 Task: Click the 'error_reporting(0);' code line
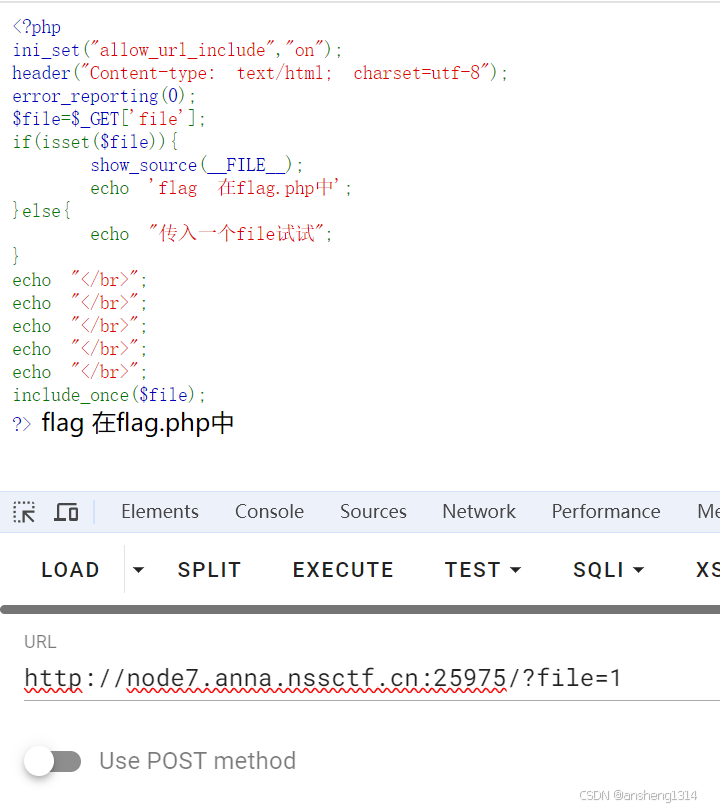(104, 96)
